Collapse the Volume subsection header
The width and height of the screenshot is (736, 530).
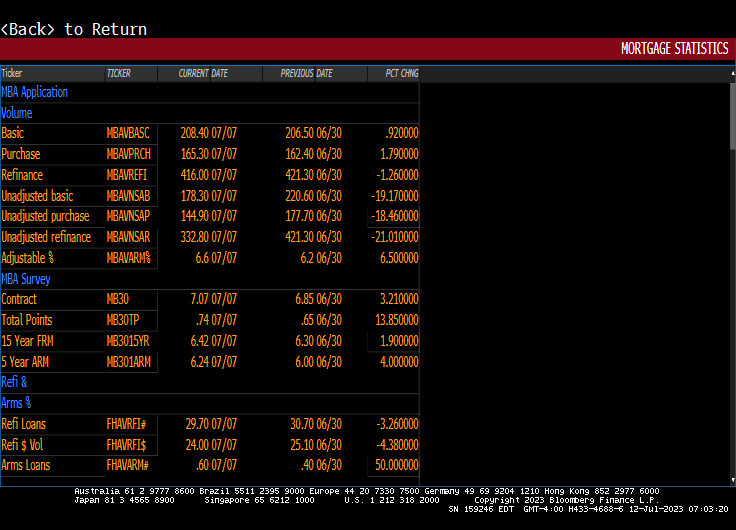17,113
